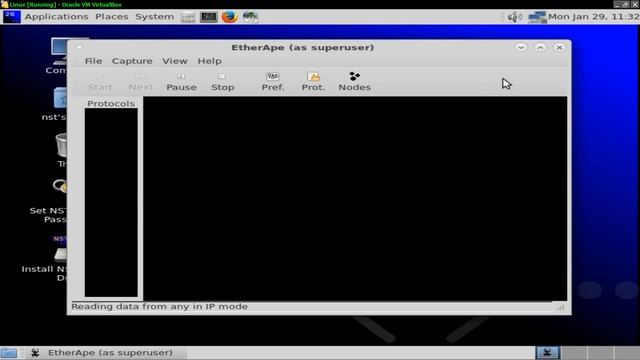Open the Nodes toolbar button
Screen dimensions: 640x360
[x=354, y=82]
